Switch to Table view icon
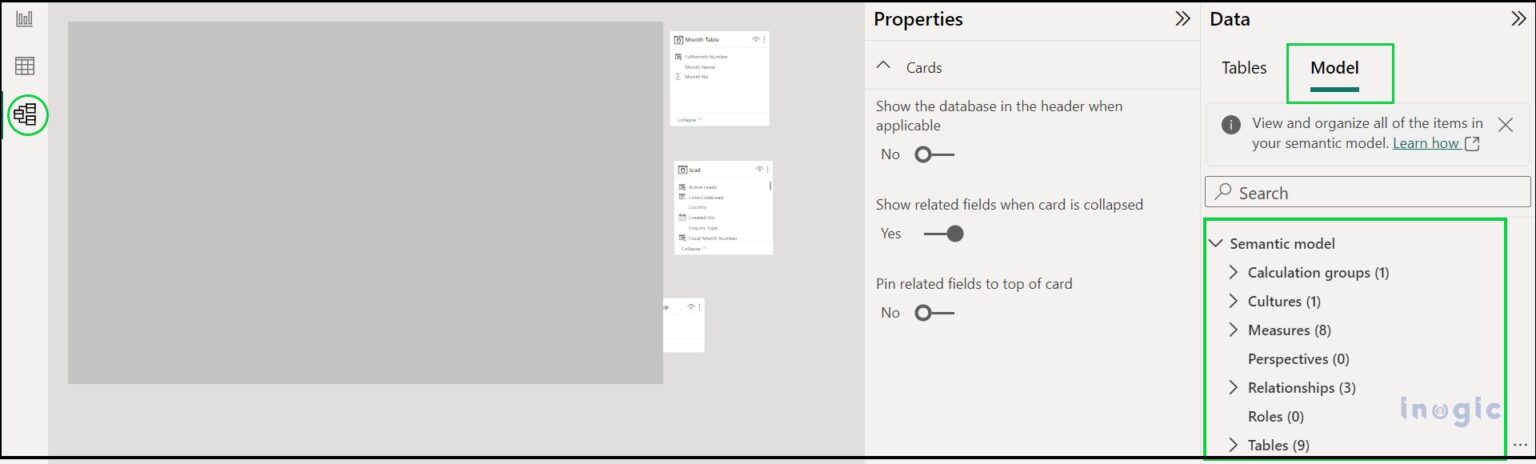The width and height of the screenshot is (1536, 464). coord(24,66)
